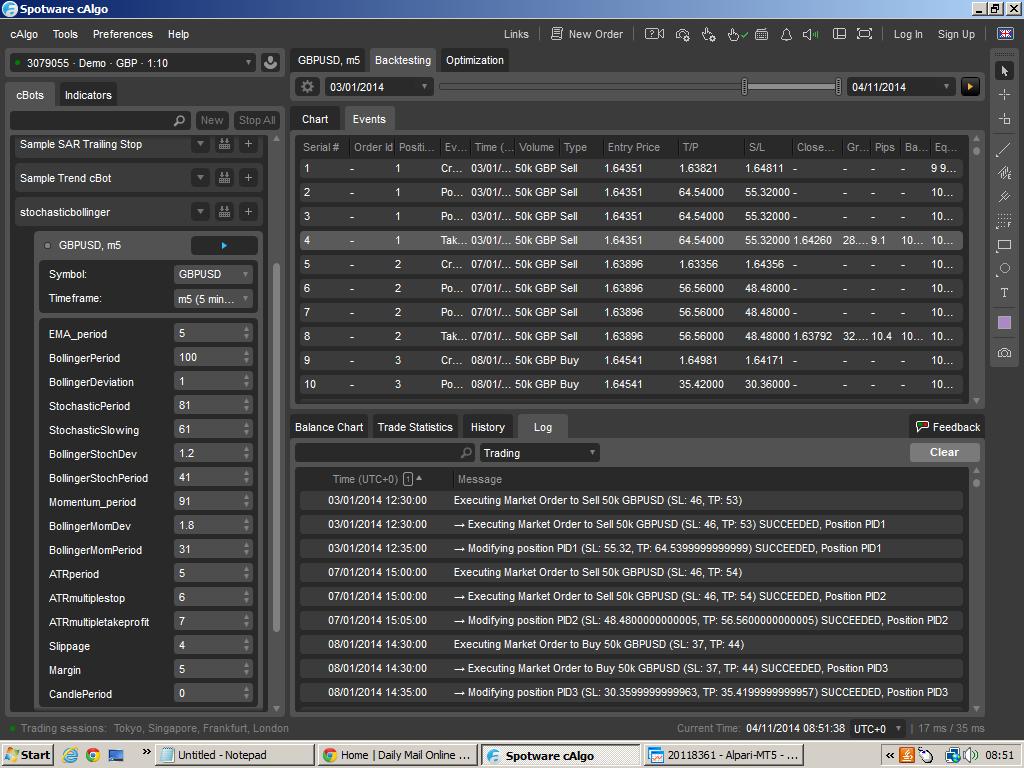Switch to the Optimization tab
The image size is (1024, 768).
475,60
